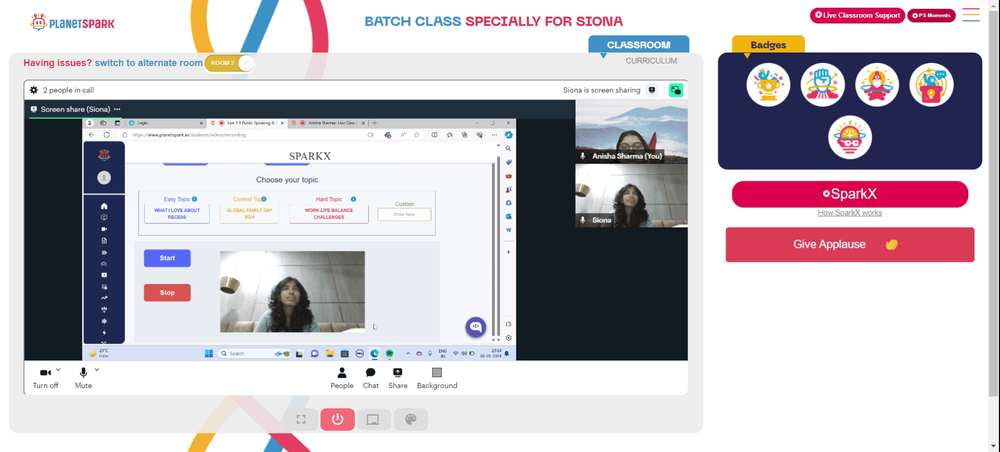Click the PlanetSpark logo
The height and width of the screenshot is (452, 1000).
click(73, 22)
